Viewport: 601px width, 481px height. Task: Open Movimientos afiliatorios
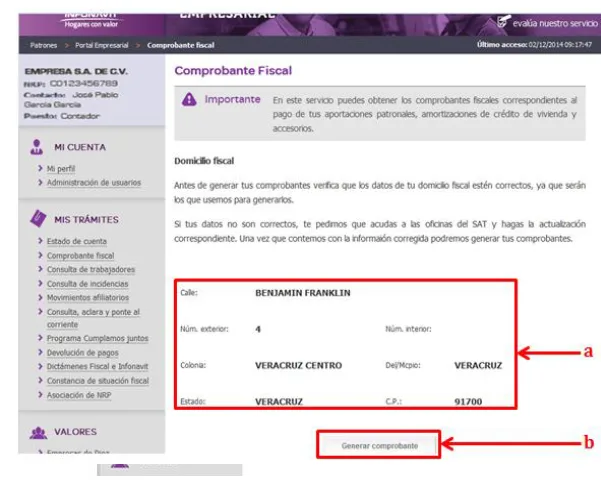(88, 298)
